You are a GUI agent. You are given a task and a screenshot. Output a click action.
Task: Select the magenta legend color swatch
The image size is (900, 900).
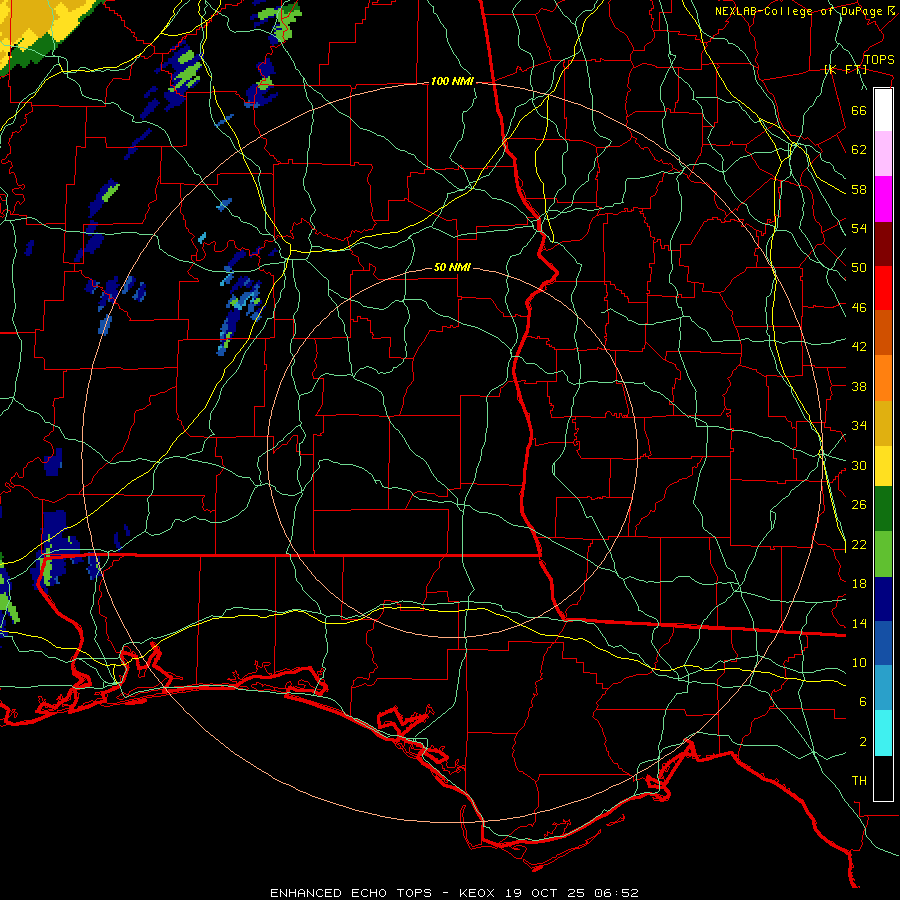pyautogui.click(x=883, y=199)
